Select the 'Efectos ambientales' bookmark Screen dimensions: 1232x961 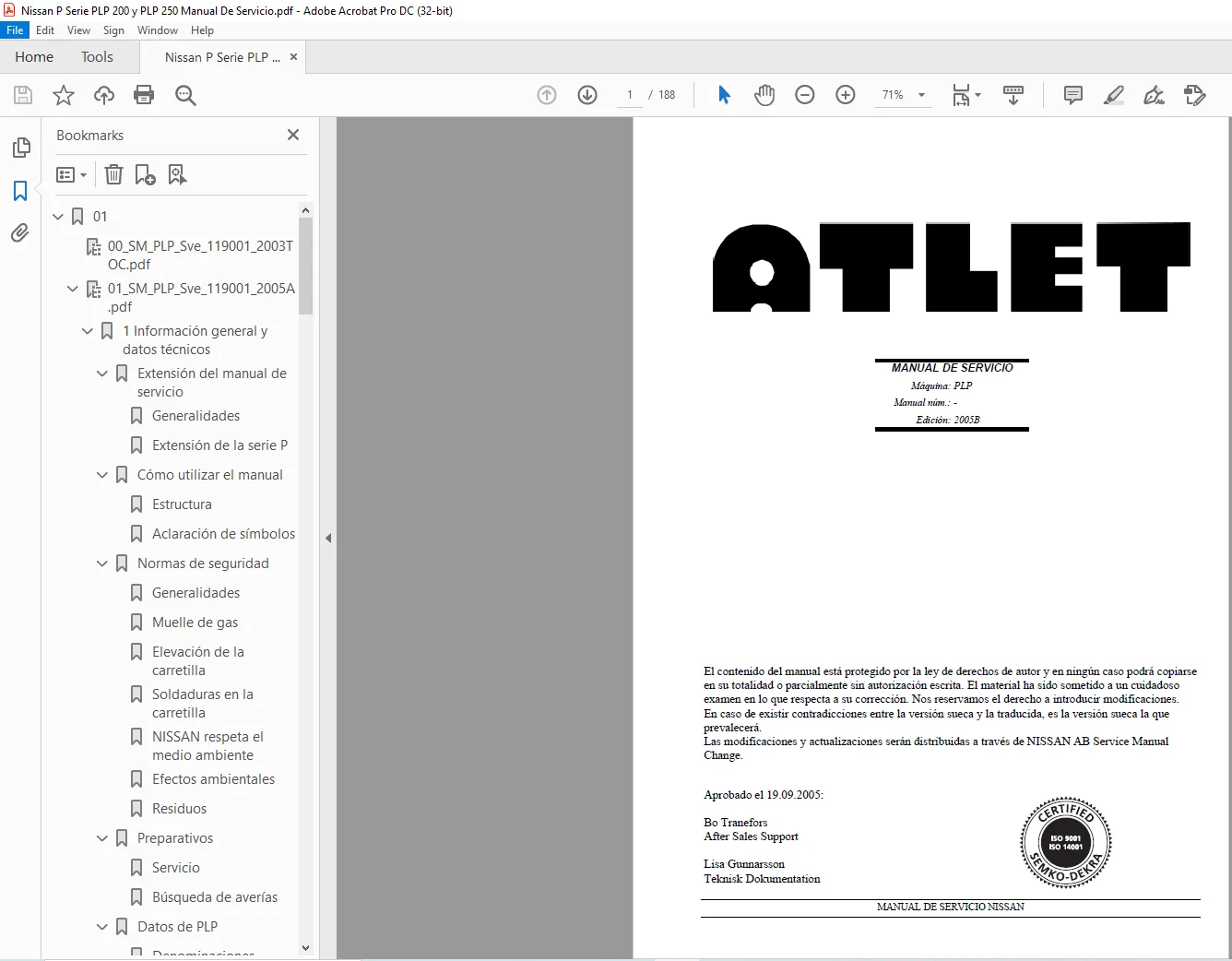[213, 779]
